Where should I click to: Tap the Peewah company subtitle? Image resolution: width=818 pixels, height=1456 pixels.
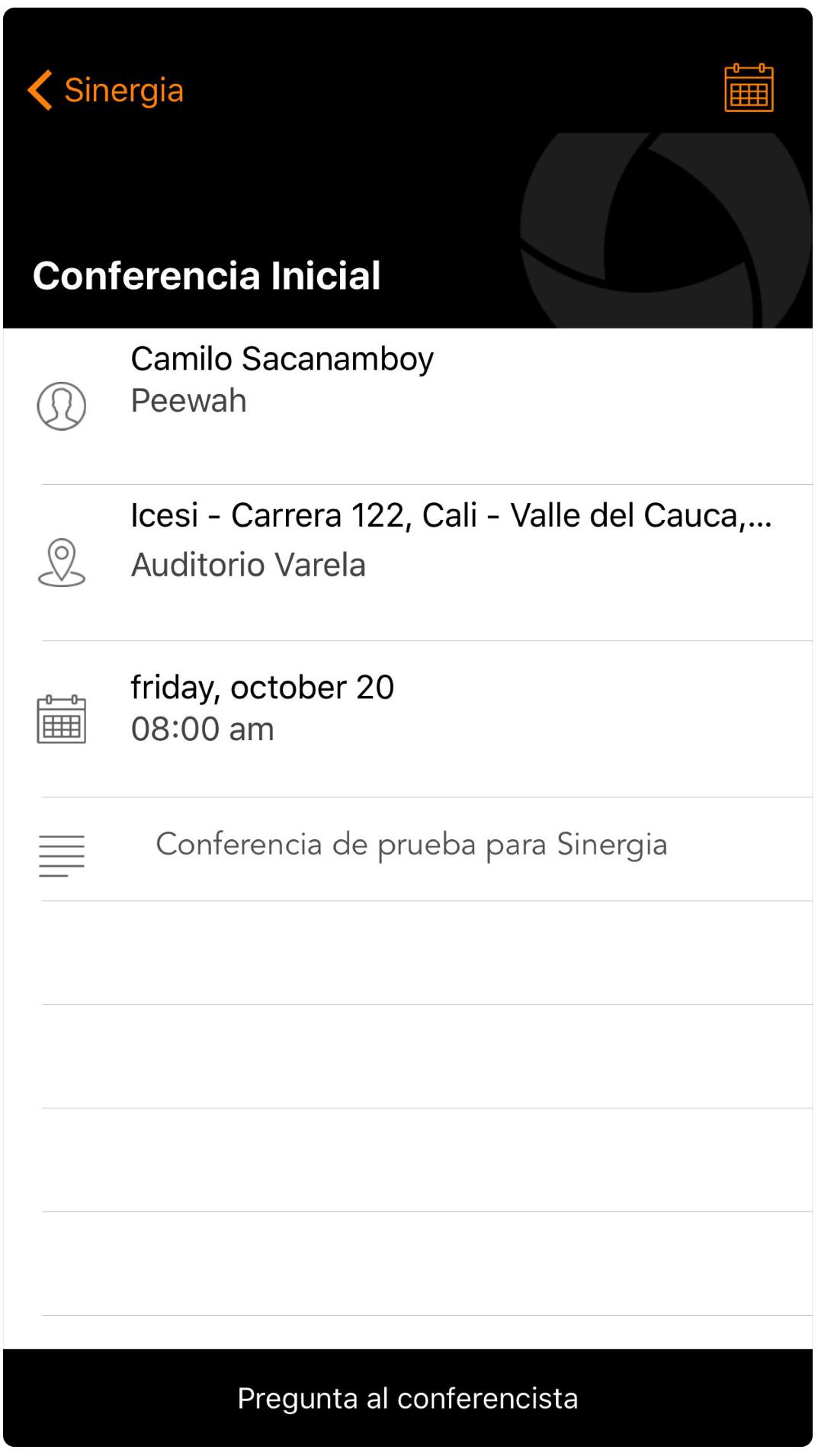(x=189, y=401)
